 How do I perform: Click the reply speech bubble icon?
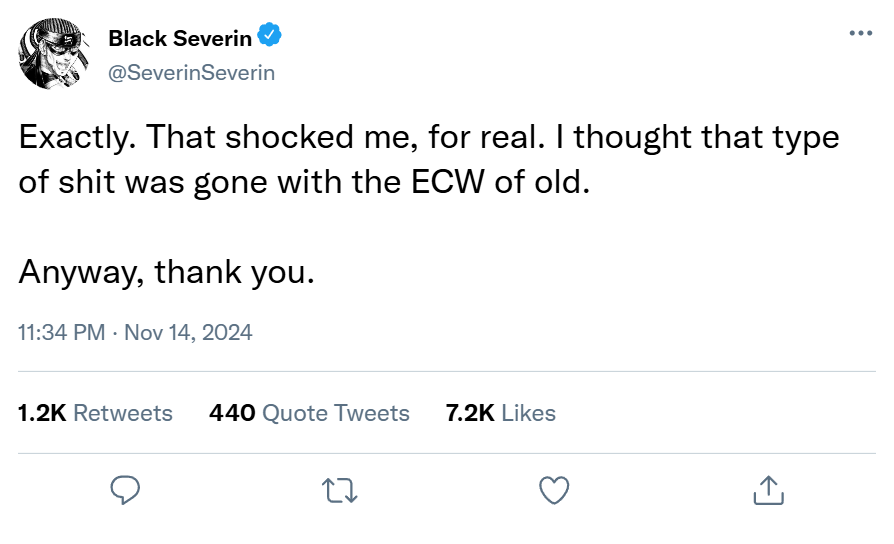124,489
